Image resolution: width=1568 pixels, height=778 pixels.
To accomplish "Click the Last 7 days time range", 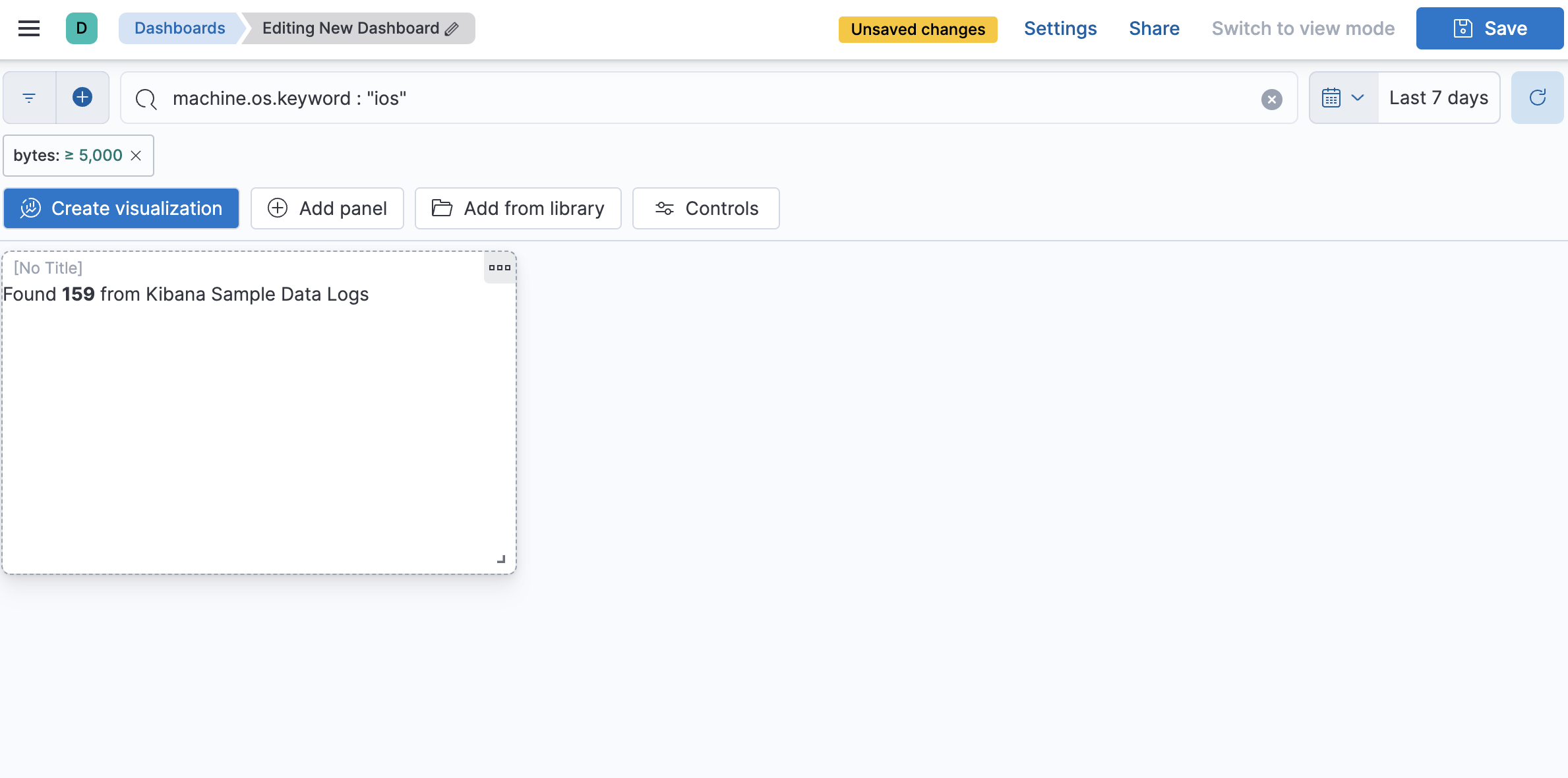I will pyautogui.click(x=1439, y=98).
